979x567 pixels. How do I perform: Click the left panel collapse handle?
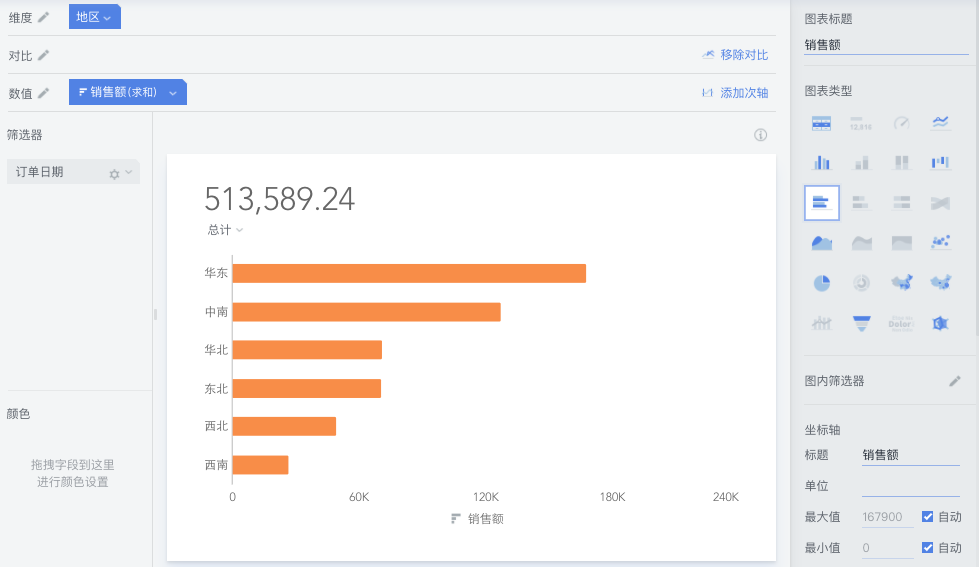pos(155,315)
